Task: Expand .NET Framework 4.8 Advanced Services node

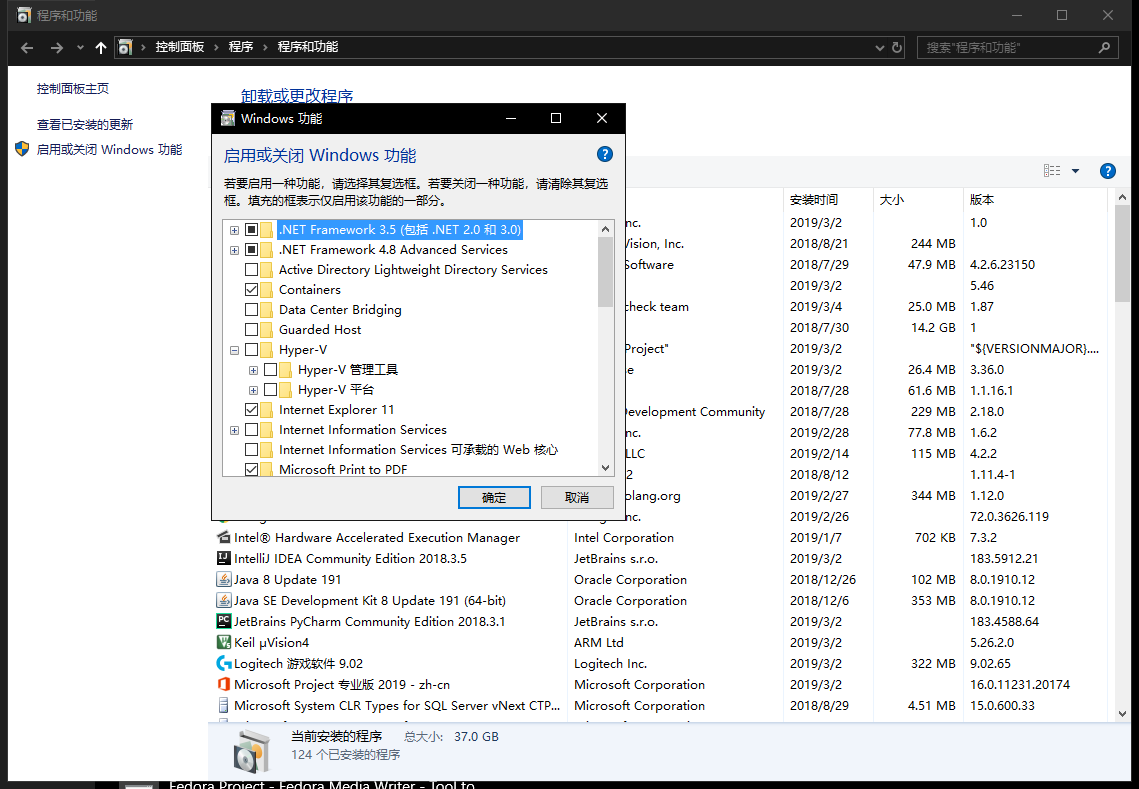Action: click(235, 251)
